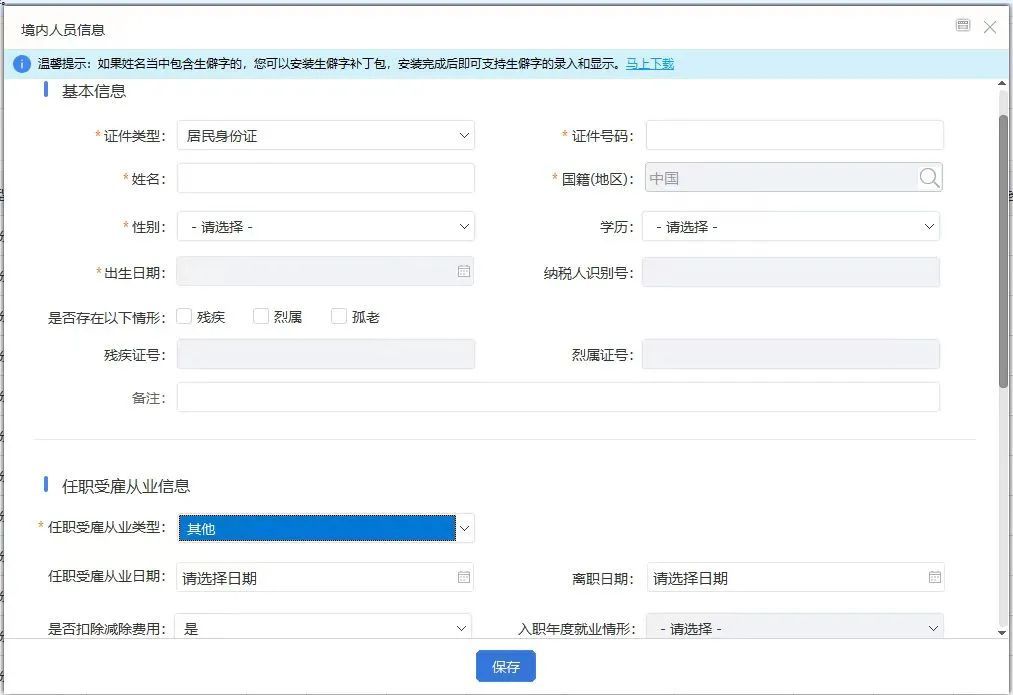Click the 残疾证号 field
The image size is (1013, 695).
pyautogui.click(x=326, y=354)
